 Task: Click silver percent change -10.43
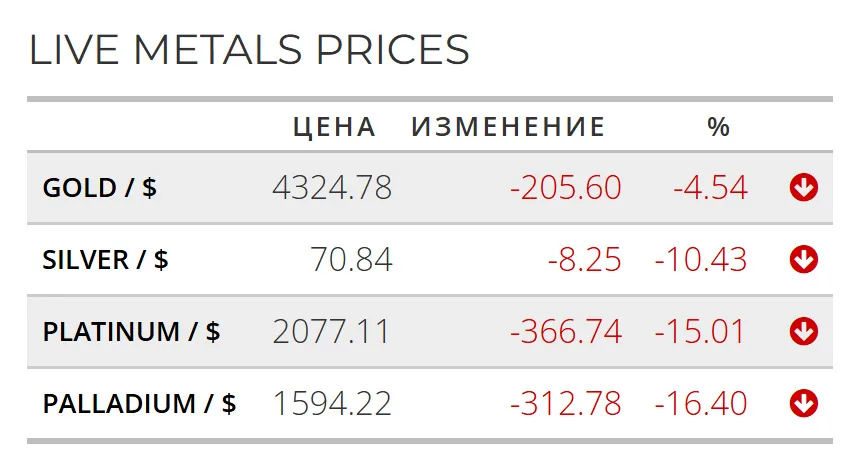701,260
